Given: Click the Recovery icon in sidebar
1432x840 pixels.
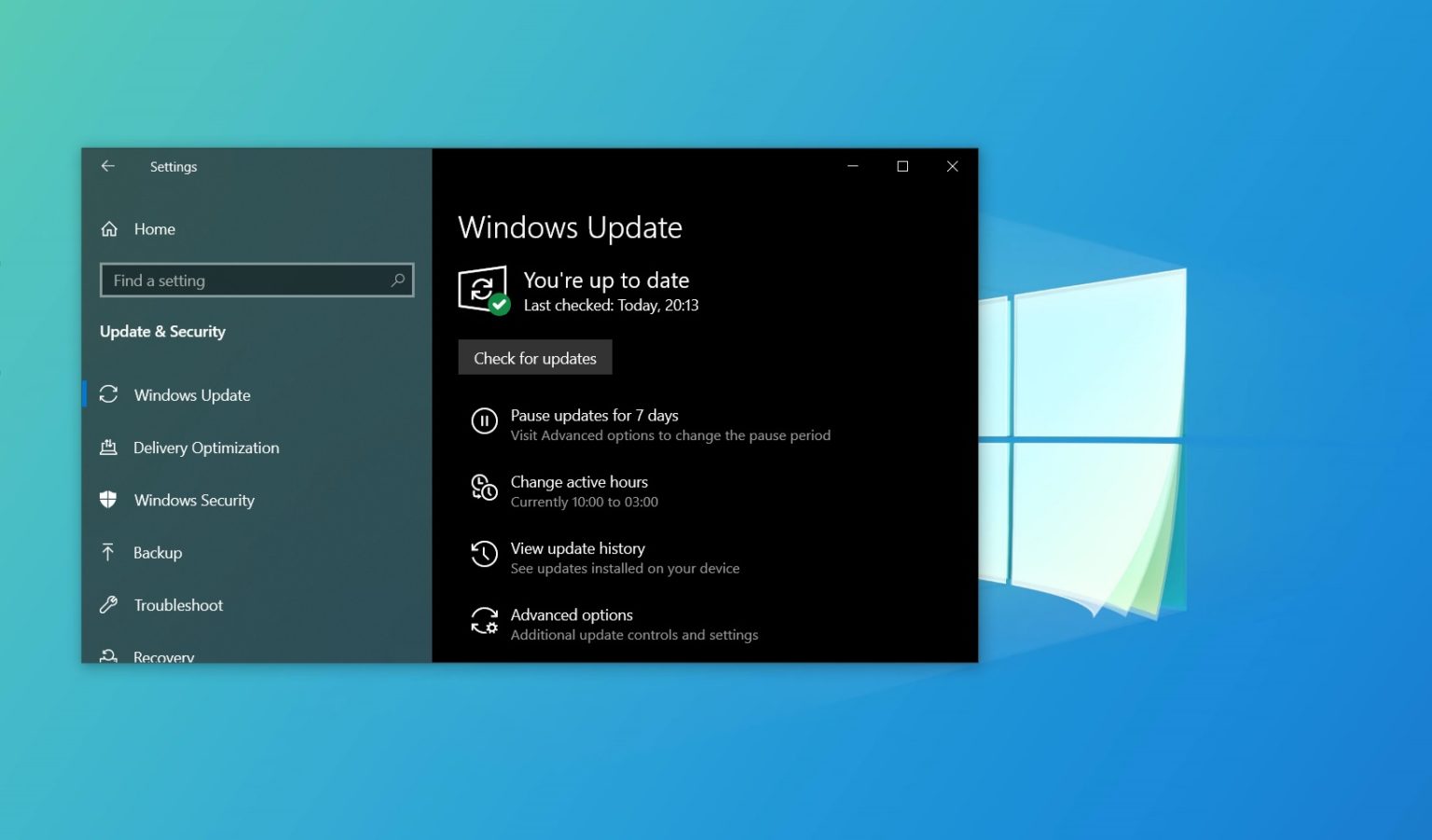Looking at the screenshot, I should [x=109, y=656].
